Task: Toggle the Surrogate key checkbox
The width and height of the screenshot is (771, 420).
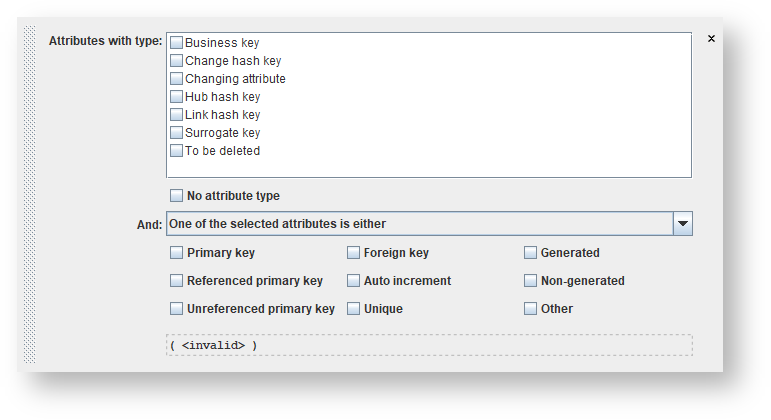Action: pos(177,133)
